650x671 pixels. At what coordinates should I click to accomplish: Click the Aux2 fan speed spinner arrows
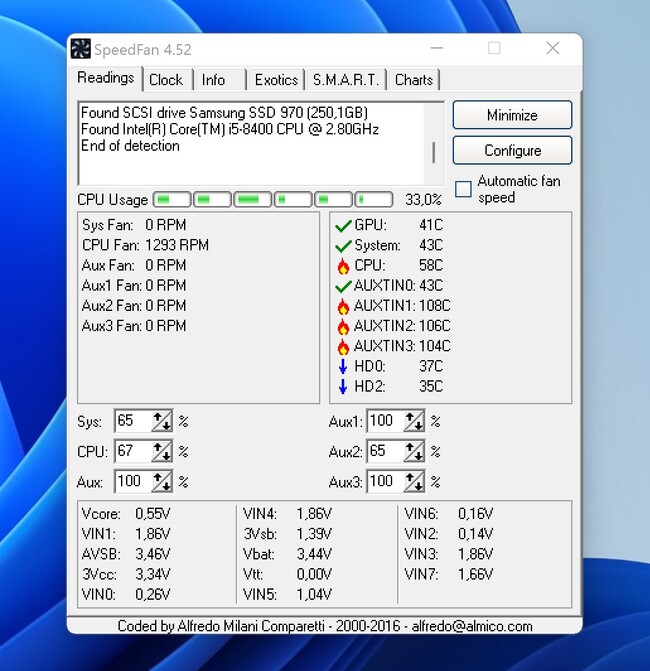[x=413, y=452]
